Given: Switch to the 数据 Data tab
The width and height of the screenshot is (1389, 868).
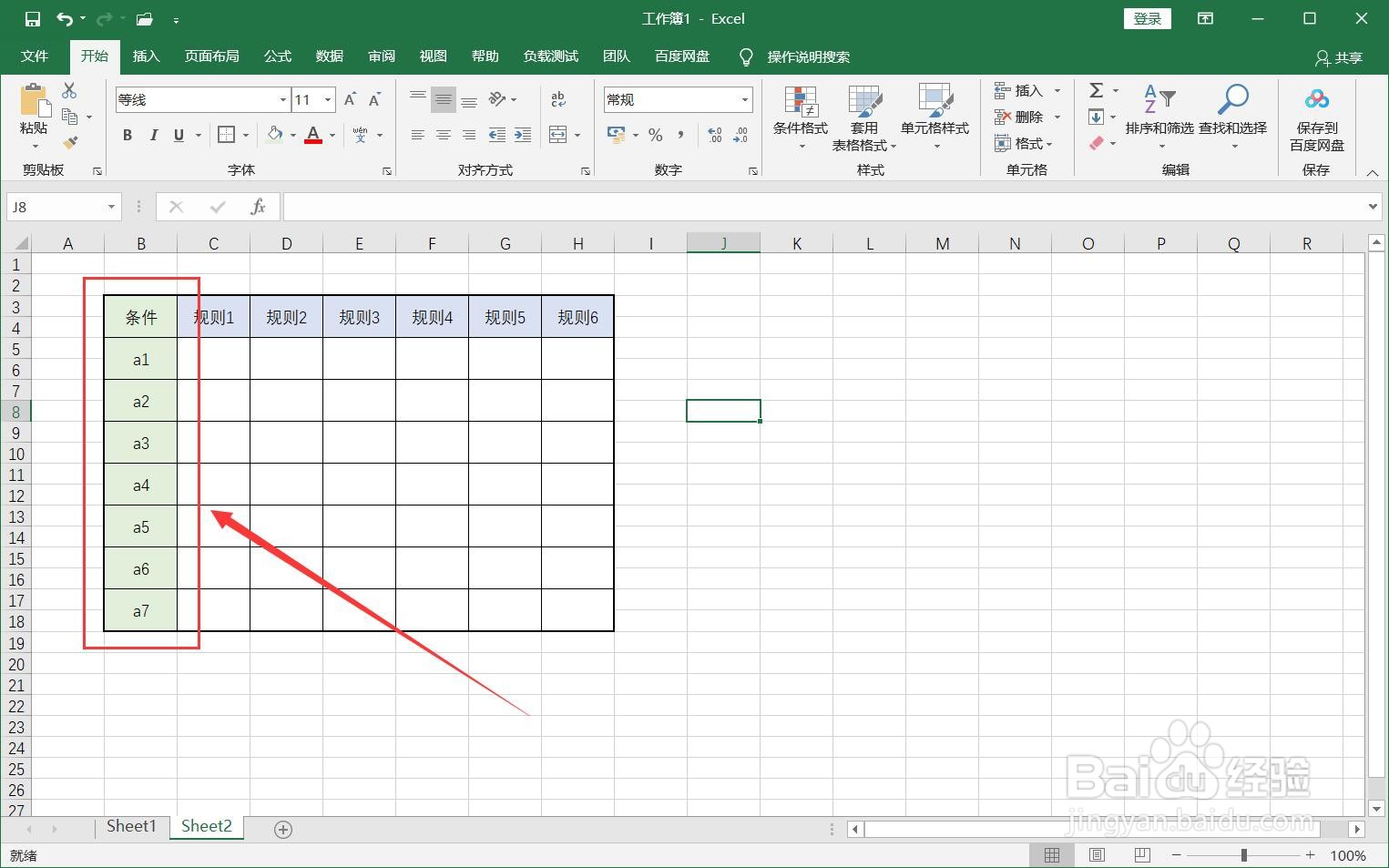Looking at the screenshot, I should point(329,56).
